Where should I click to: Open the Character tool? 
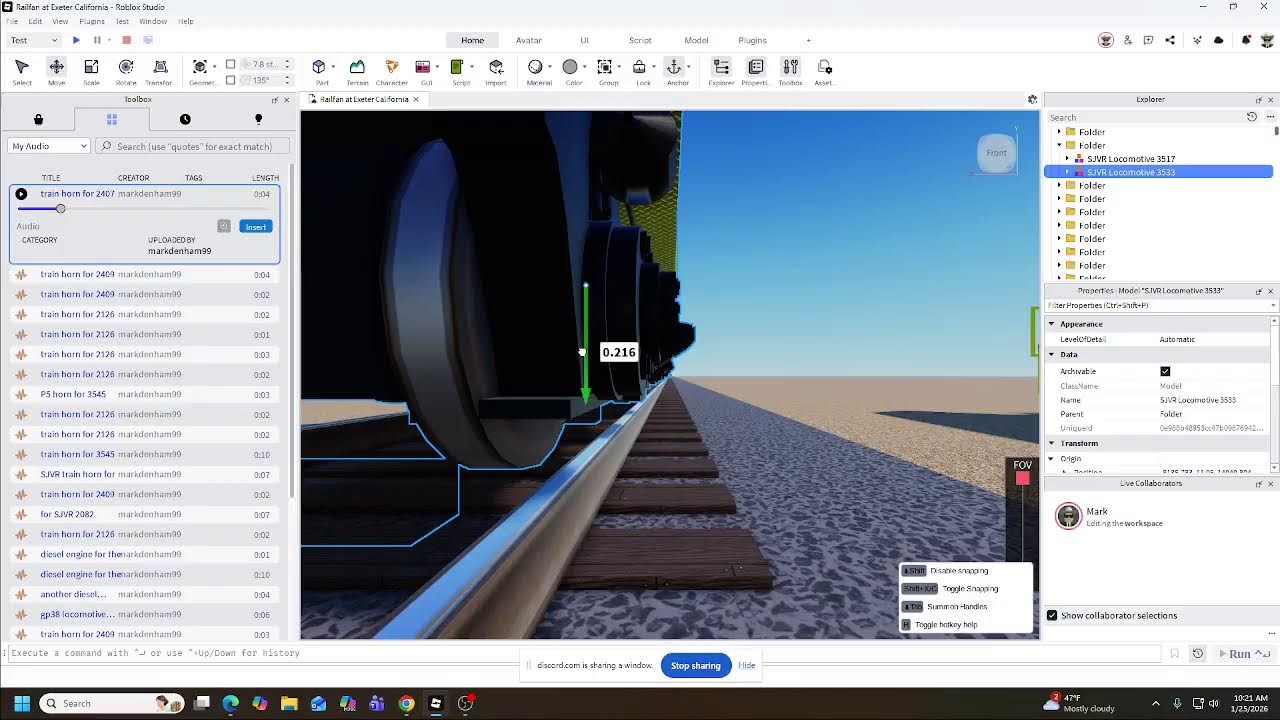click(392, 71)
